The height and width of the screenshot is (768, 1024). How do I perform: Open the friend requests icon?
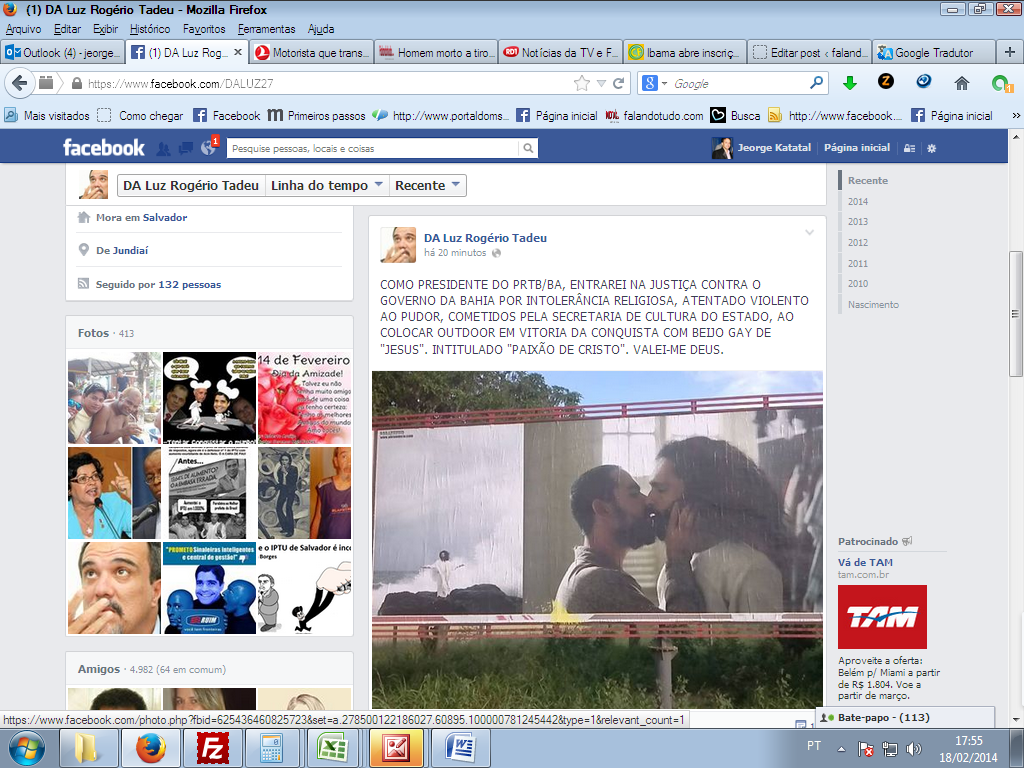164,148
